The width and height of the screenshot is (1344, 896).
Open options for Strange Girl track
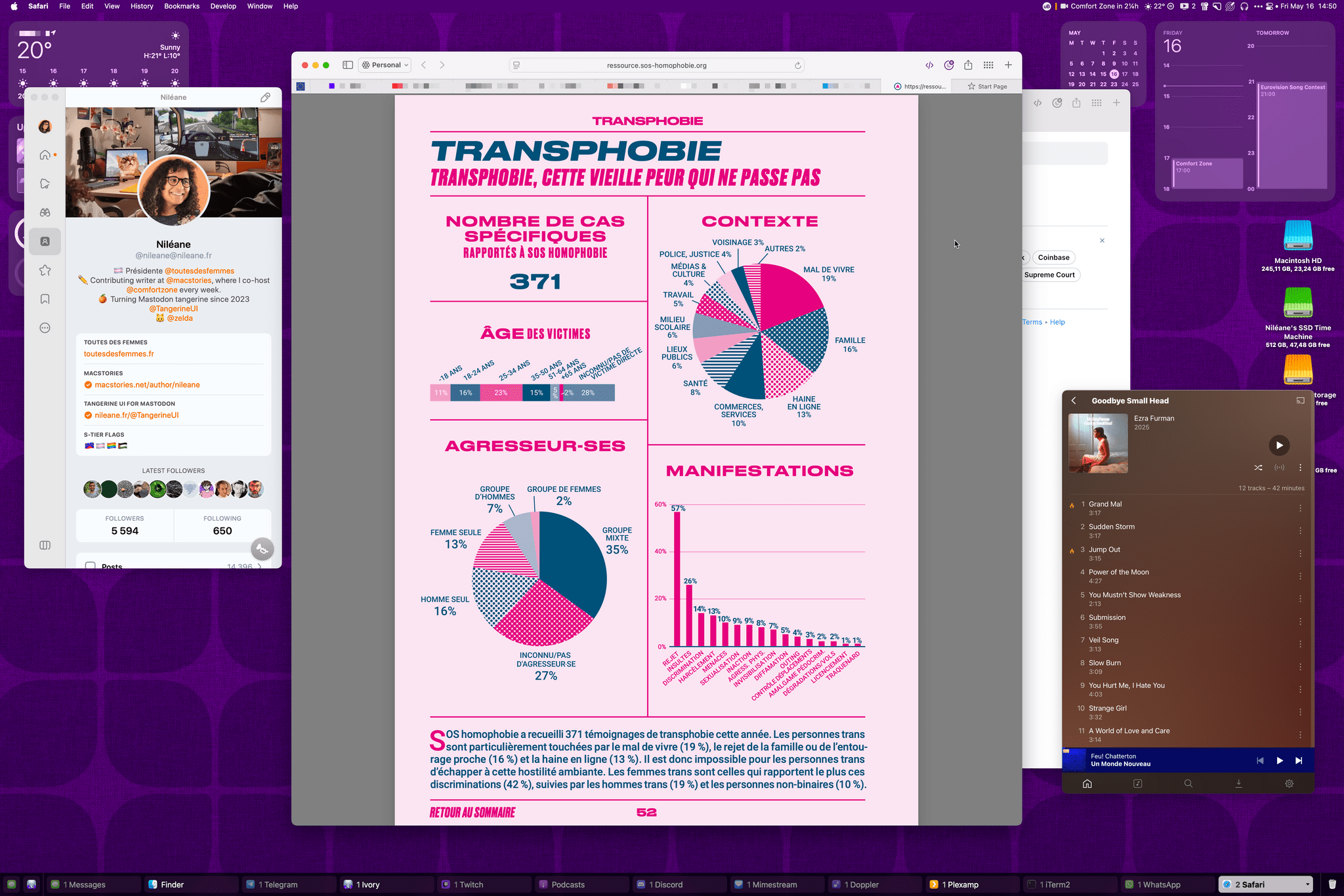click(x=1300, y=712)
